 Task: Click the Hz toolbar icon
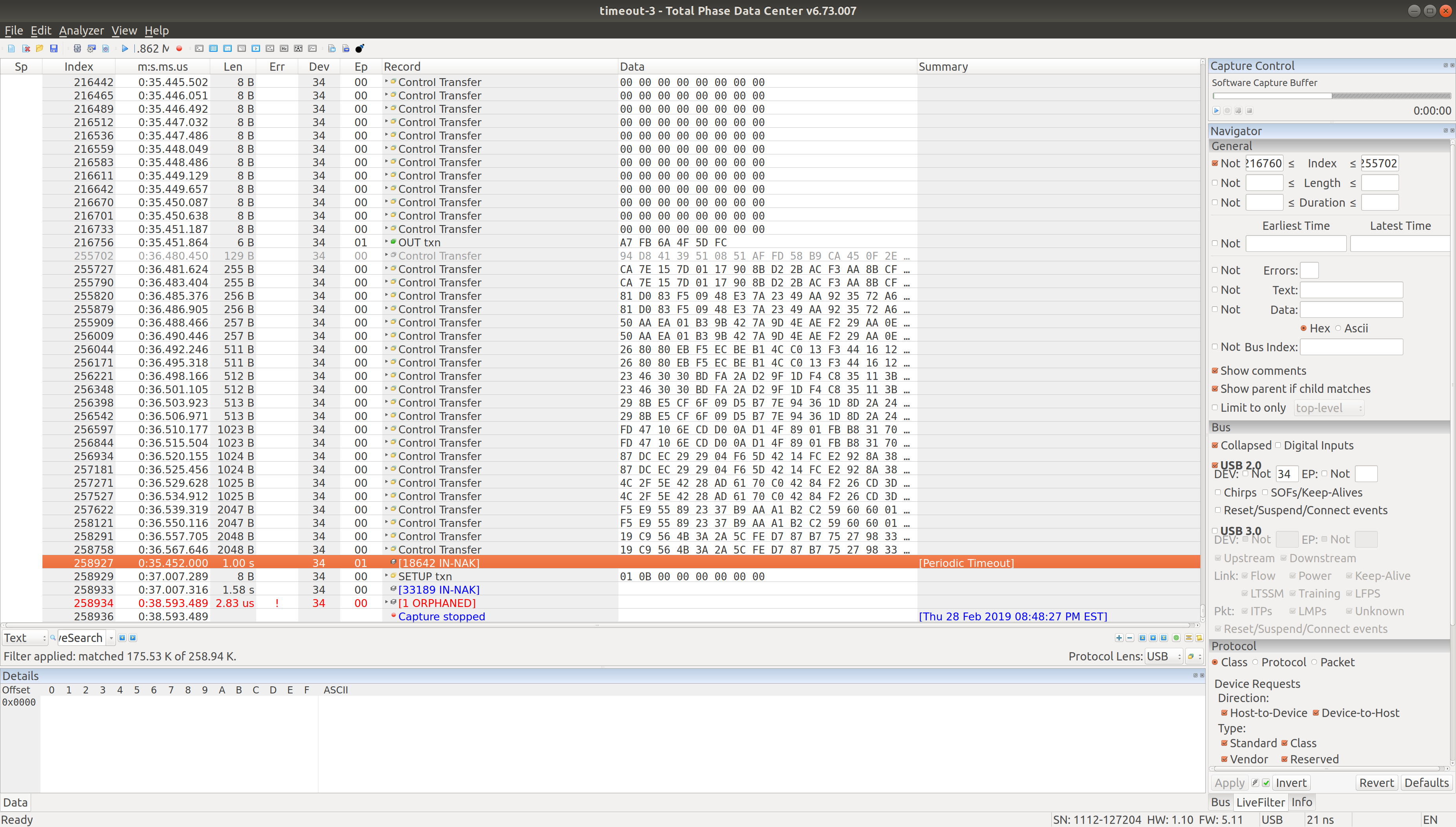tap(284, 49)
